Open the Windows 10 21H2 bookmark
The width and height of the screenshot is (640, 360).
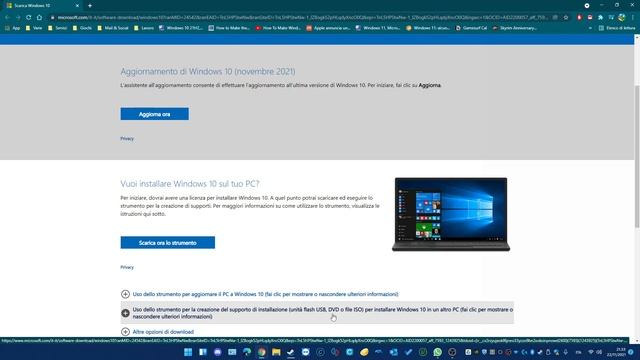[181, 28]
